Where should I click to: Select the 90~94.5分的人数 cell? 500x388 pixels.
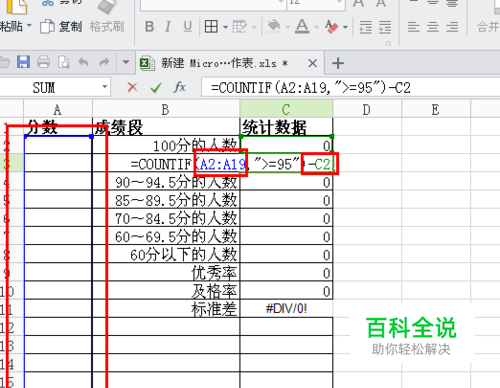pos(166,182)
